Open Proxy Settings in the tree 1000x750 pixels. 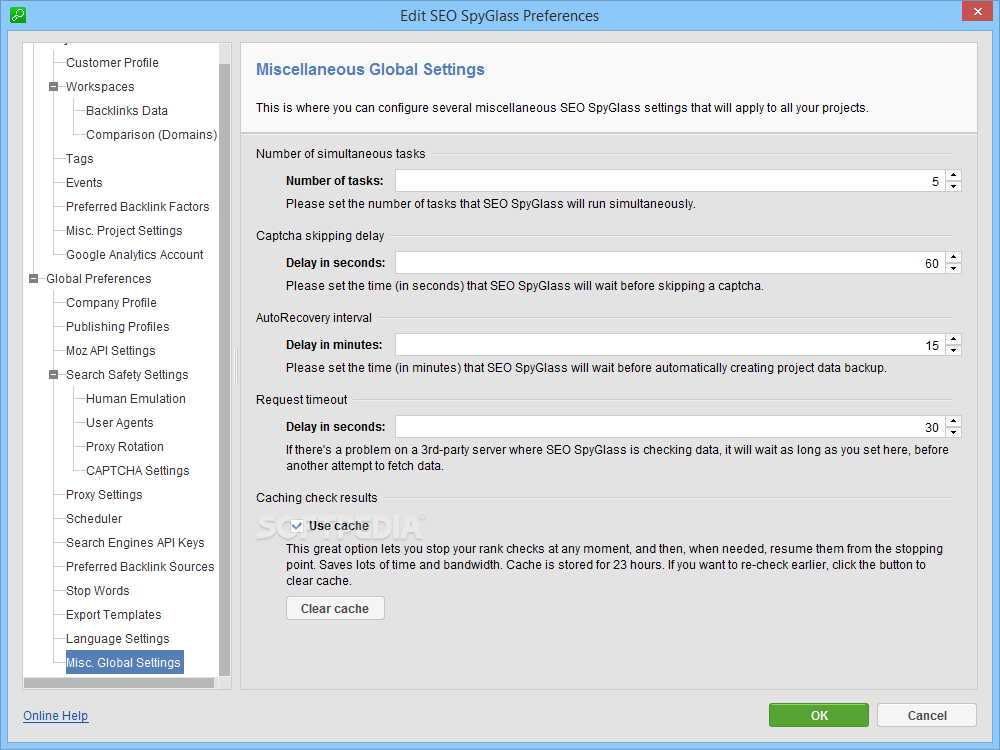(x=105, y=495)
